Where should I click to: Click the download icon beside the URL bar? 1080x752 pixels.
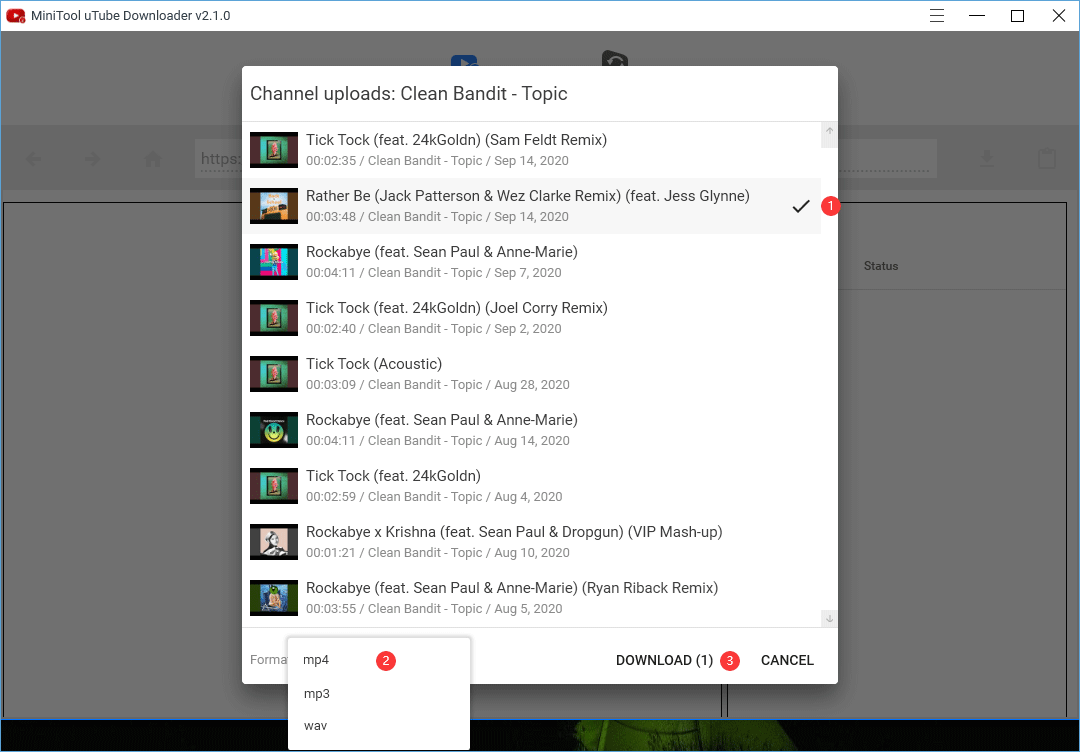click(x=986, y=158)
